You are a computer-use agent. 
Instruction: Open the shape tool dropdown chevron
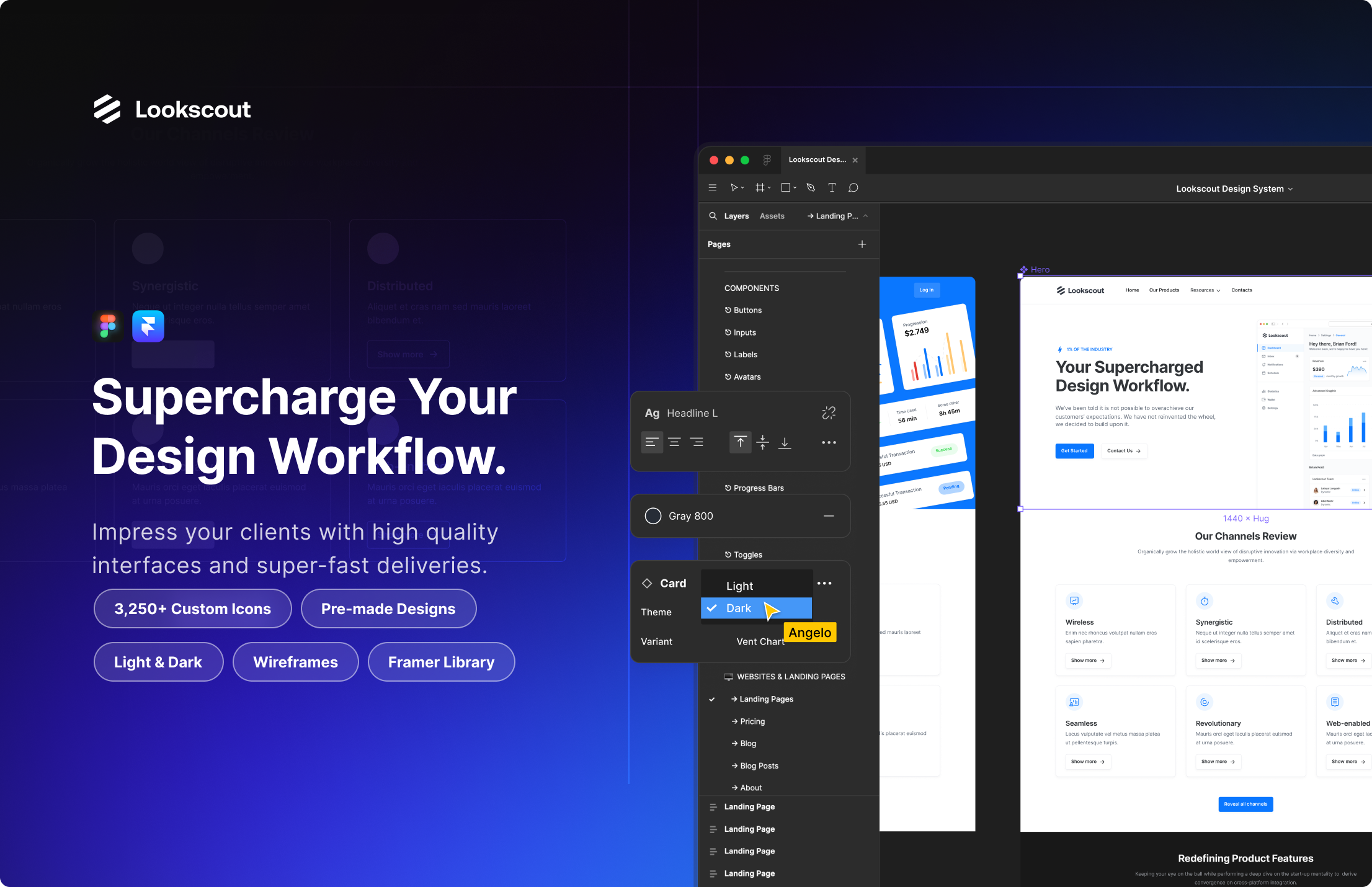[x=795, y=188]
